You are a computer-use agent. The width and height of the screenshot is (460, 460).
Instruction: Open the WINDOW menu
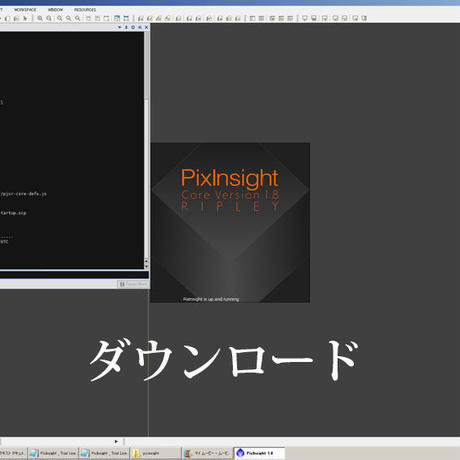pyautogui.click(x=55, y=10)
